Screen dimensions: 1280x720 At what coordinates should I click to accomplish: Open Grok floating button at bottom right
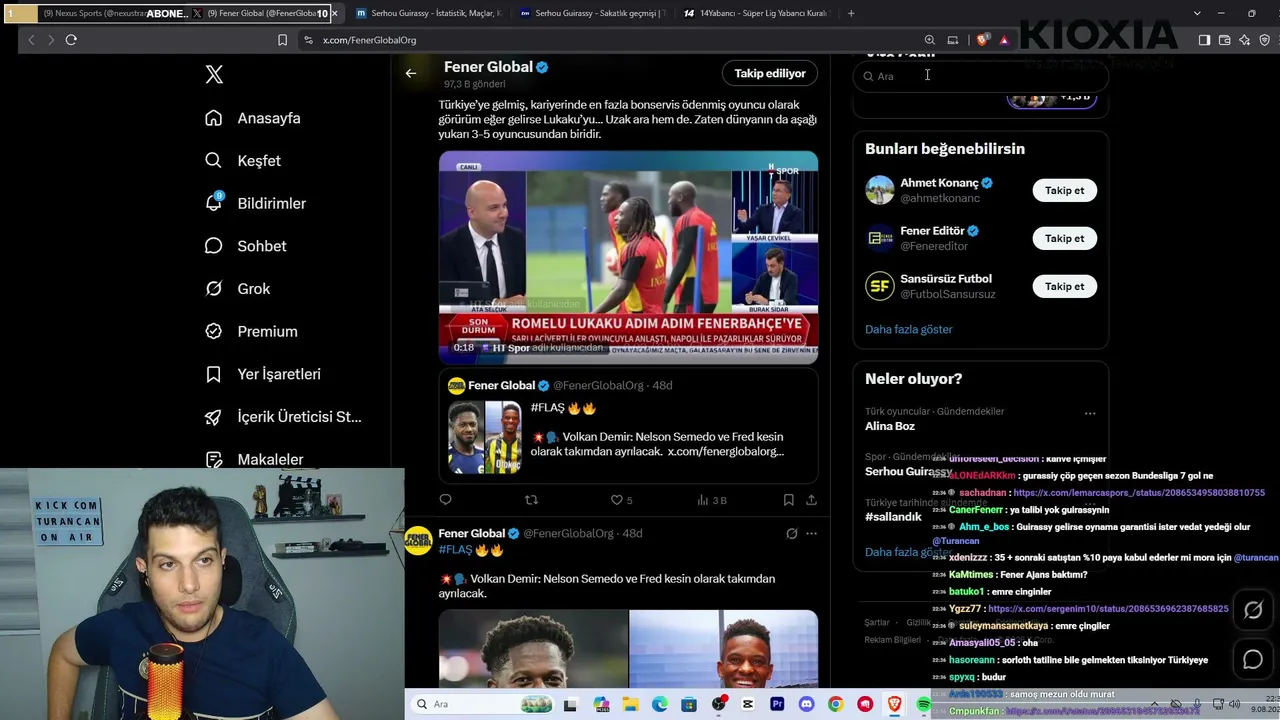[1253, 610]
